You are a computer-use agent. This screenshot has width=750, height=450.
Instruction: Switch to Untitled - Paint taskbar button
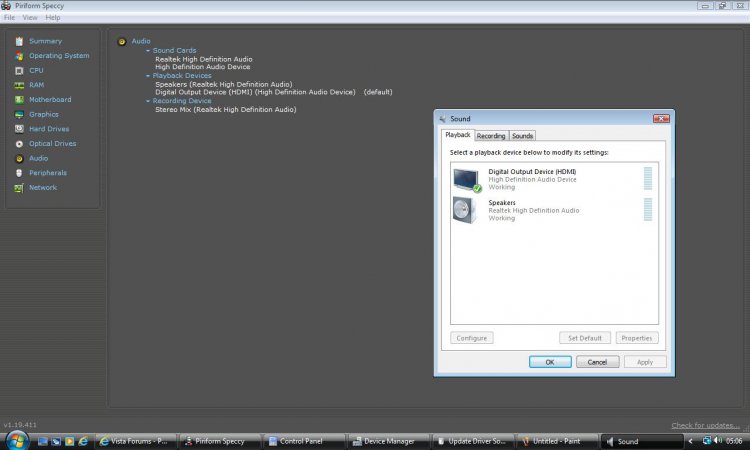point(557,441)
